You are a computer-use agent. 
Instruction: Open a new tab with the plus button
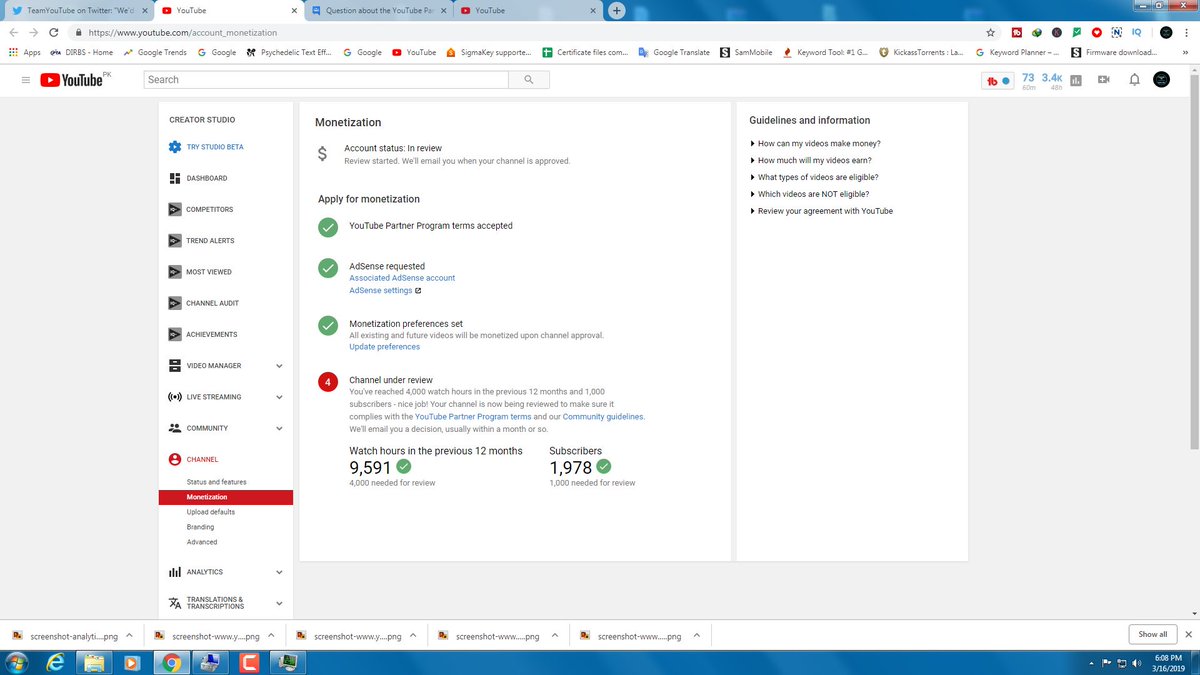(x=617, y=10)
